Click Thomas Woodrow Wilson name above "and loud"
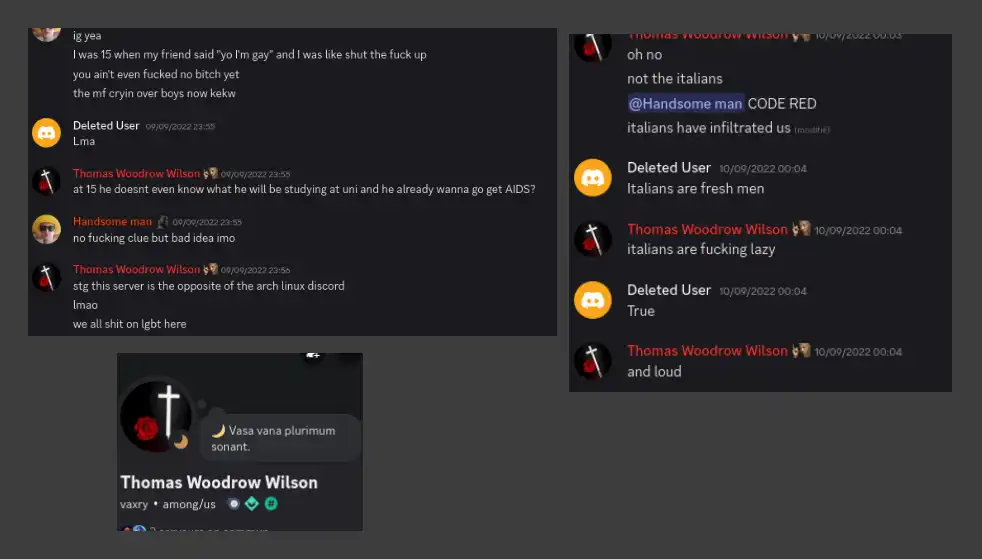The width and height of the screenshot is (982, 559). (707, 351)
